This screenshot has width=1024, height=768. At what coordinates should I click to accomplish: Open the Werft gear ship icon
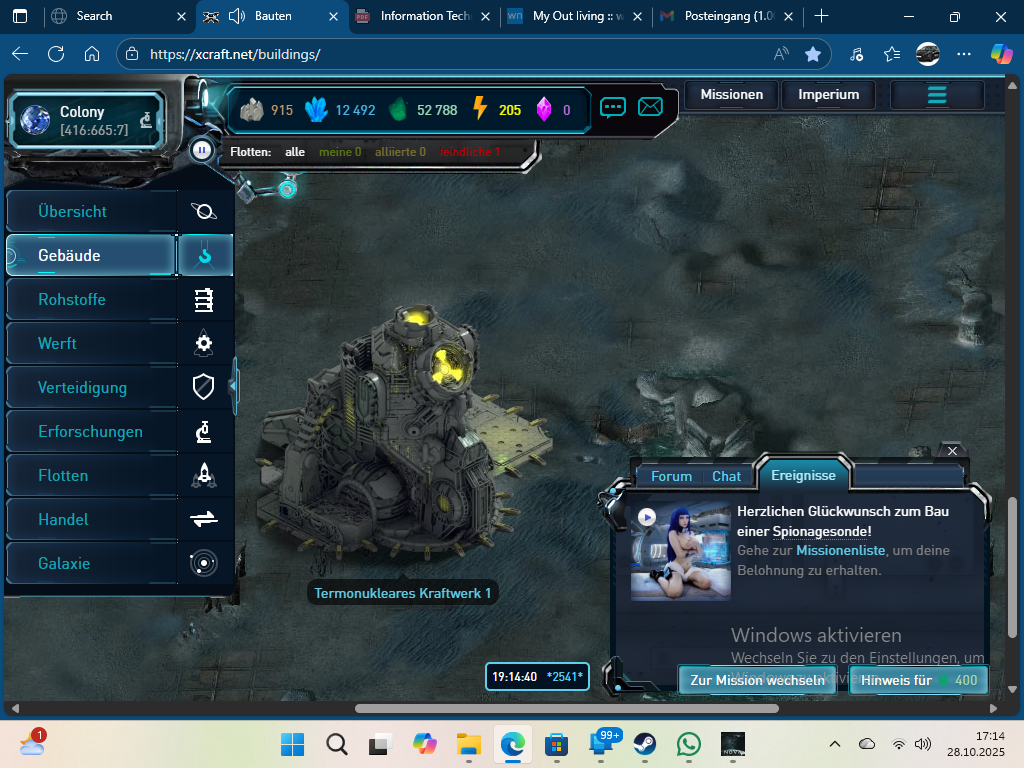(204, 344)
